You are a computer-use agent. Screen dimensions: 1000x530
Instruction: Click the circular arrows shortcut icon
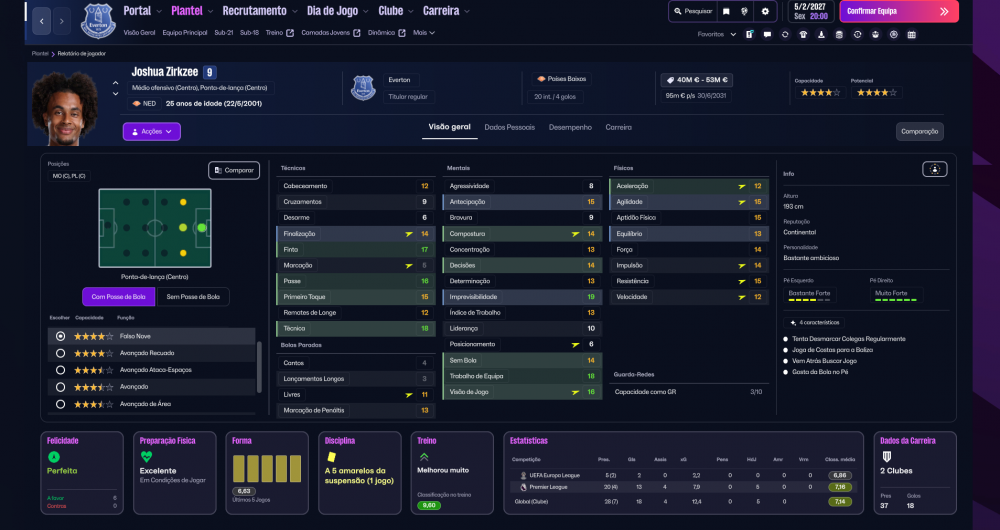[x=785, y=34]
